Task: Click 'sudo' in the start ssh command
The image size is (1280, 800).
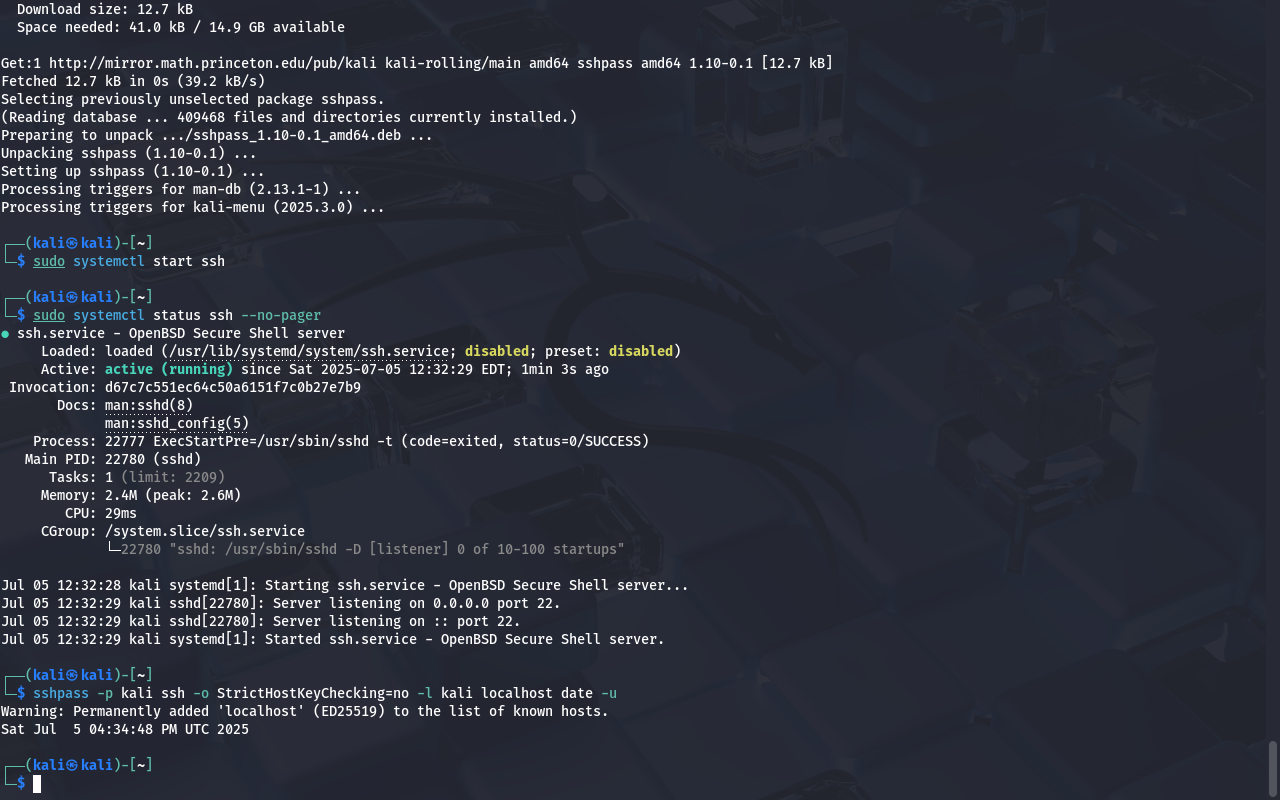Action: point(49,261)
